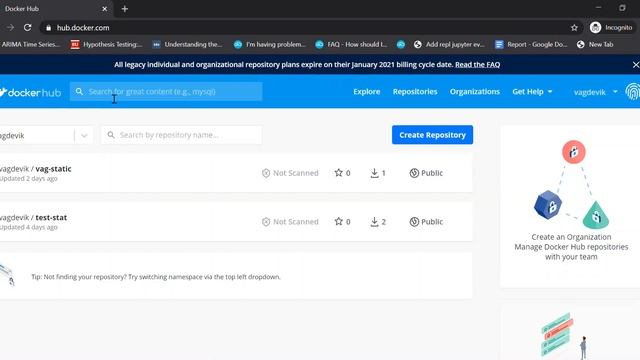Focus the Search by repository name field
Screen dimensions: 640x360
click(181, 135)
